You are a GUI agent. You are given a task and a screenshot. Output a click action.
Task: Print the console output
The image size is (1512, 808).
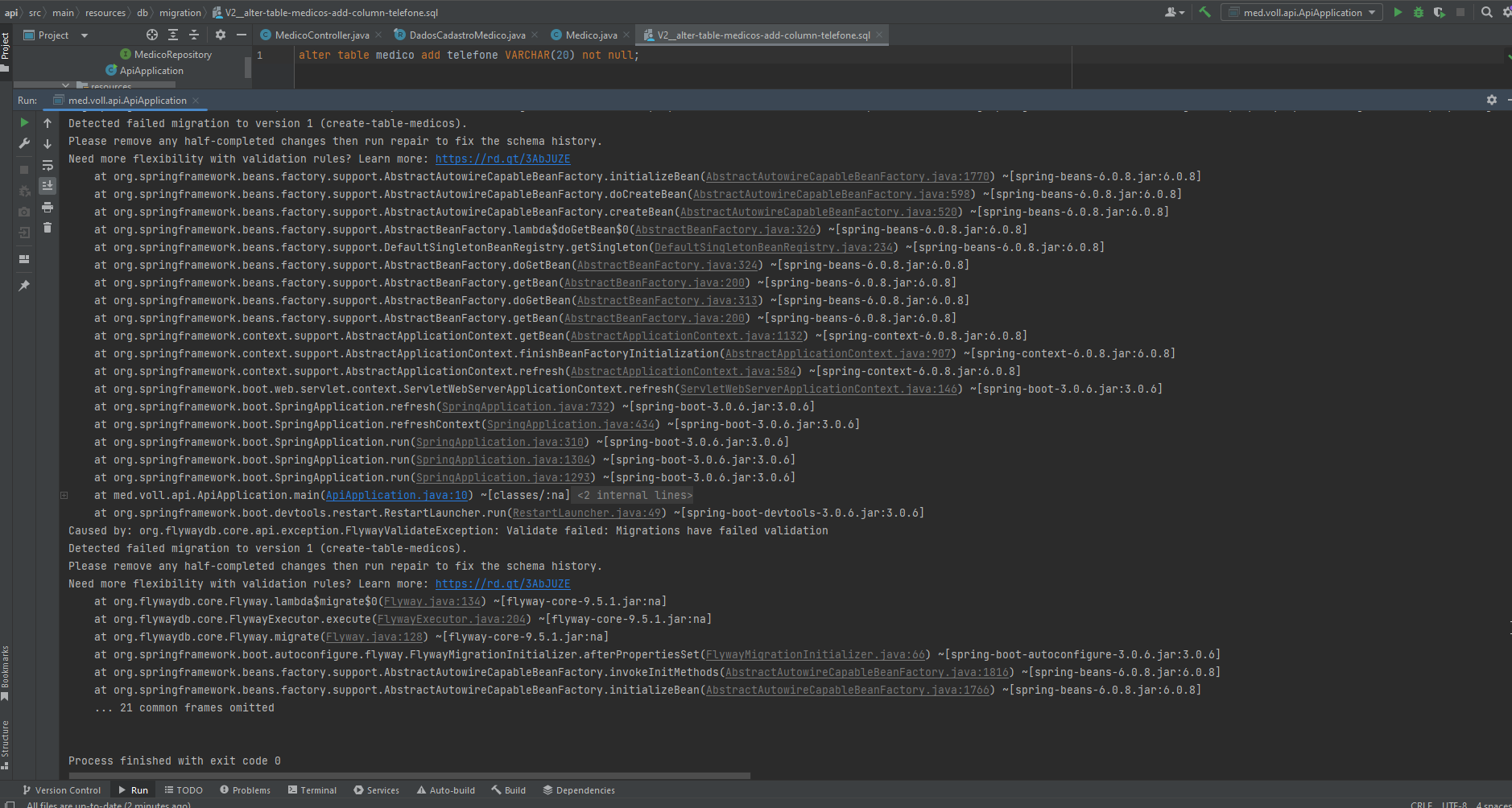pos(48,208)
